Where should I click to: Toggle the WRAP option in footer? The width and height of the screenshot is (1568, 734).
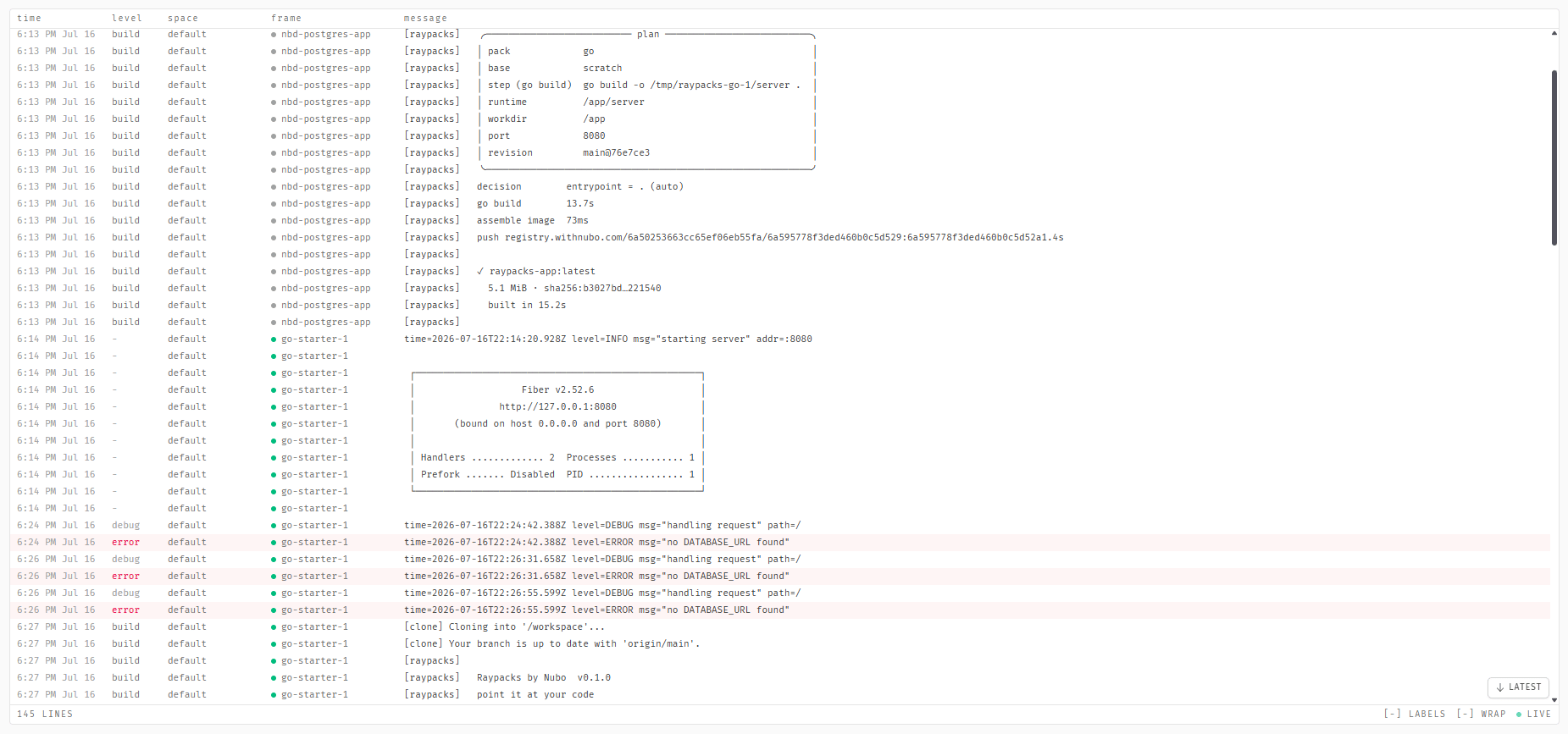(x=1481, y=714)
